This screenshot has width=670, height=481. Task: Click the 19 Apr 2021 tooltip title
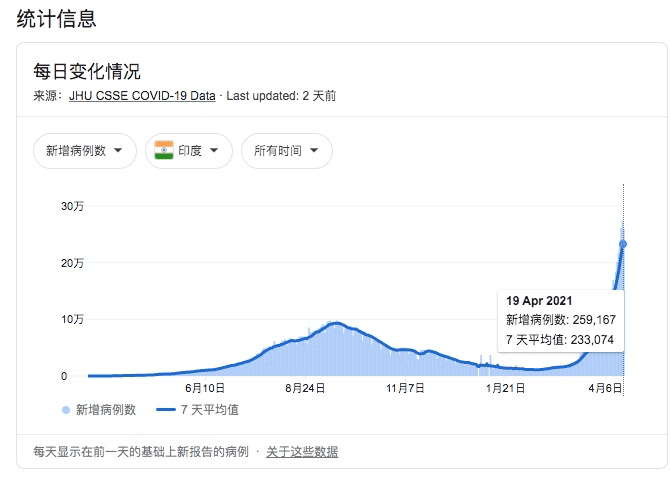coord(539,299)
